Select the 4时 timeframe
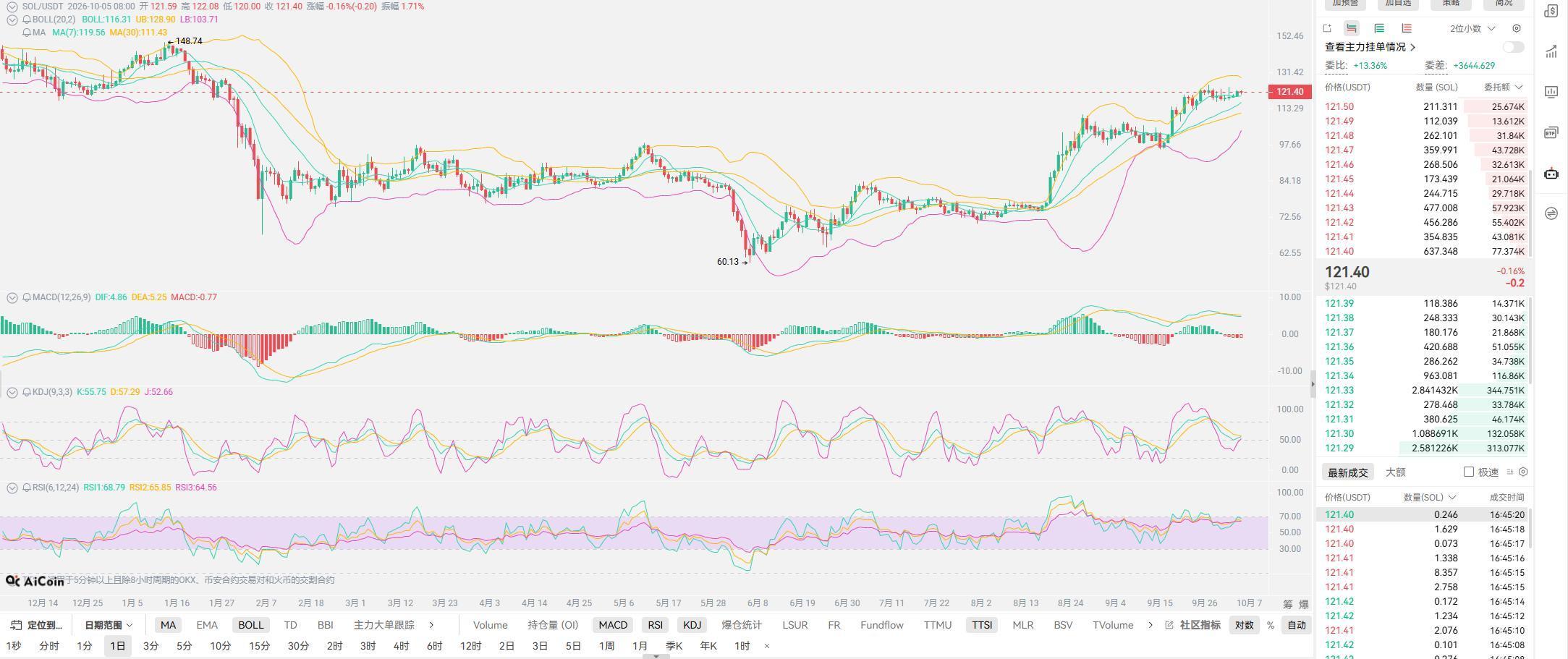Screen dimensions: 1568x659 401,646
